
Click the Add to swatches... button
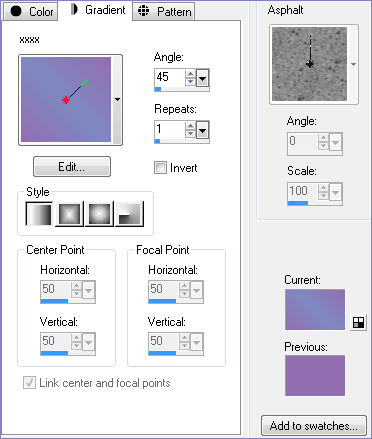314,425
